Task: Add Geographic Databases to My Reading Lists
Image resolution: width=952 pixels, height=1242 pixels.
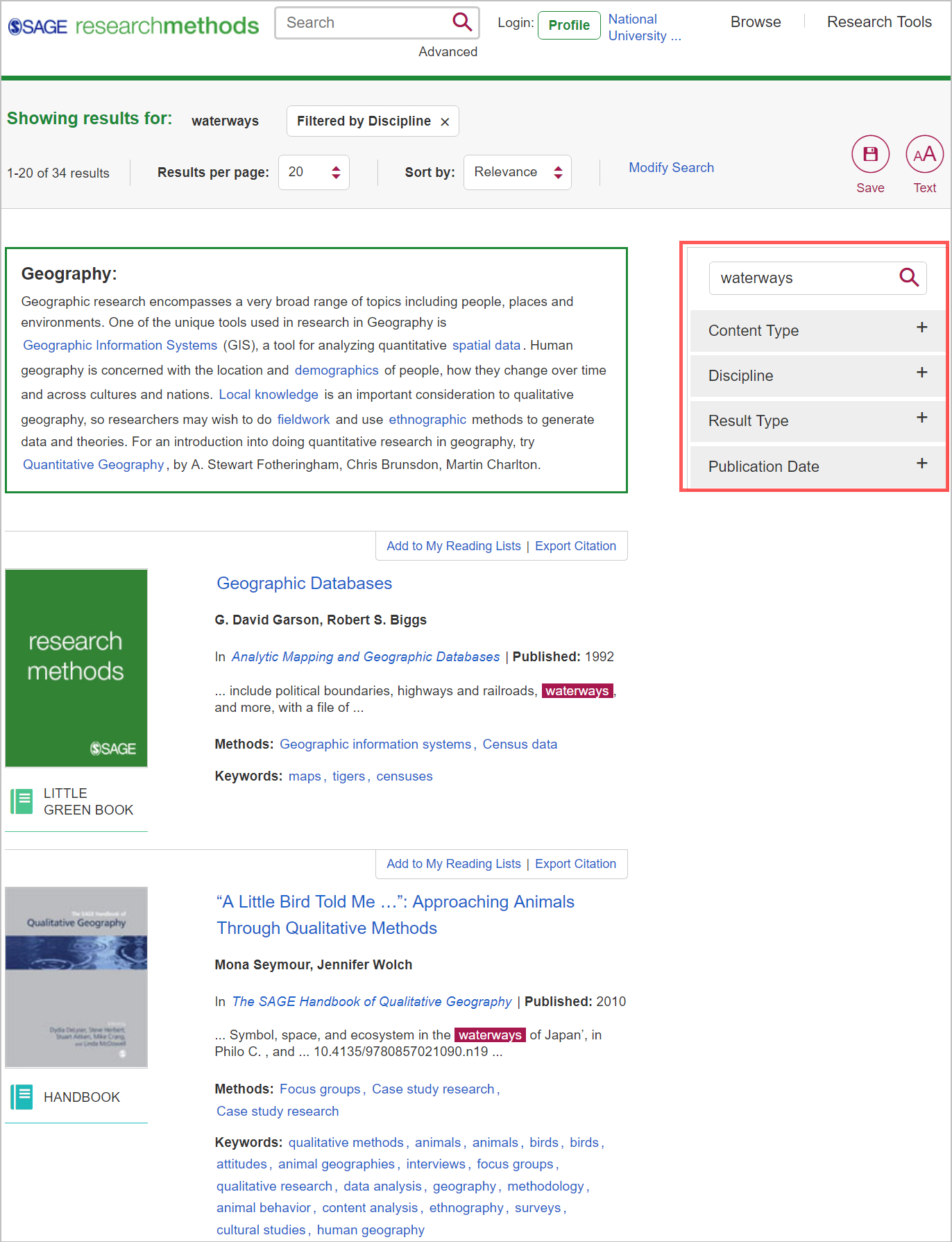Action: pyautogui.click(x=454, y=546)
